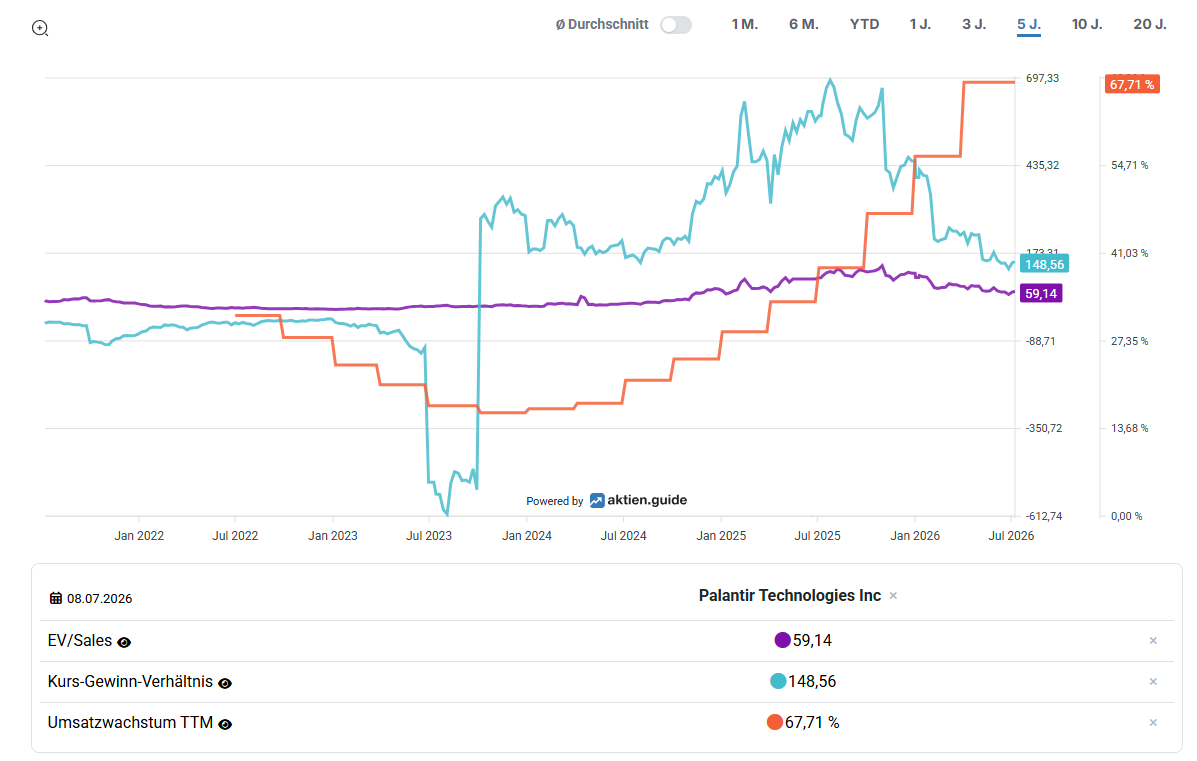The width and height of the screenshot is (1197, 761).
Task: Hide the EV/Sales line via eye icon
Action: pos(124,643)
